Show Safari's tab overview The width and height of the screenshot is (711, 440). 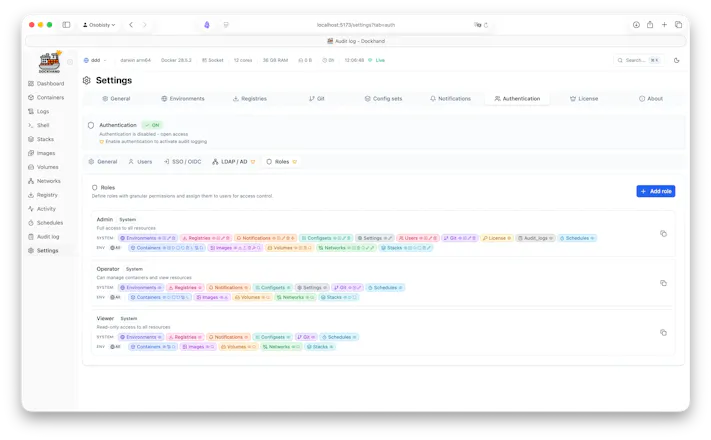point(678,25)
